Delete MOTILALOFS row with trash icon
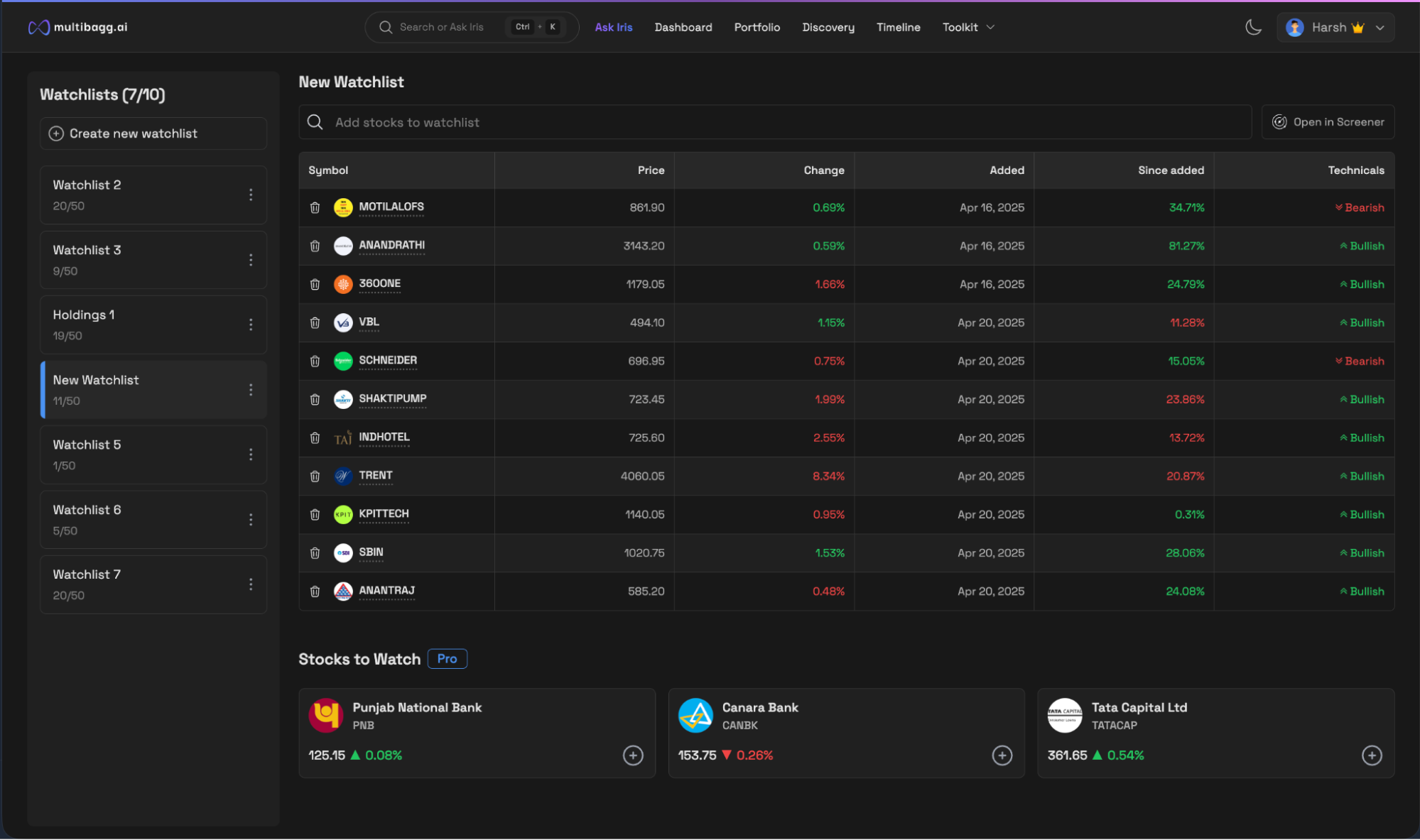Viewport: 1420px width, 840px height. 315,207
